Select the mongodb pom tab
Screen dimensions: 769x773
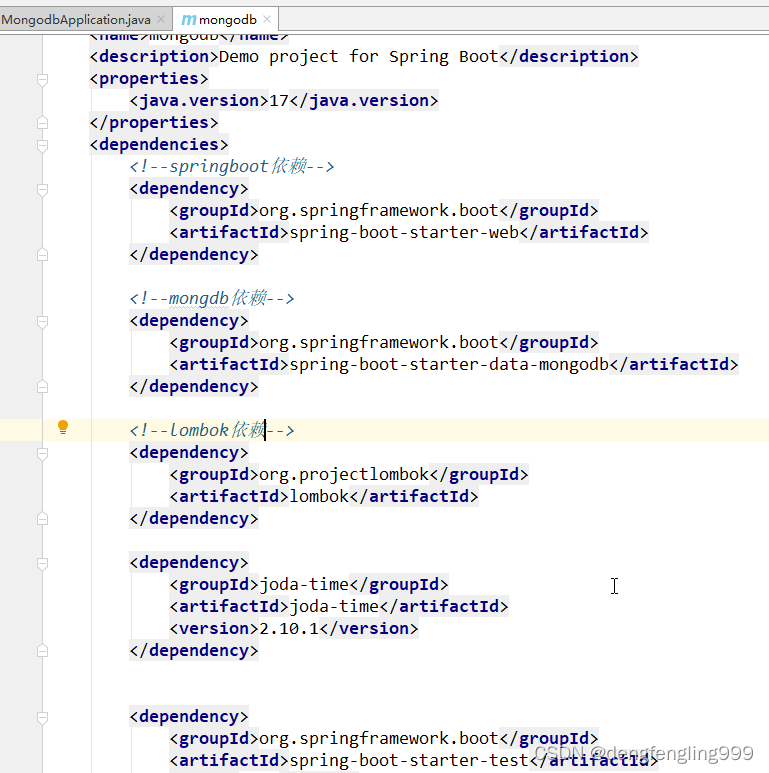(x=227, y=20)
